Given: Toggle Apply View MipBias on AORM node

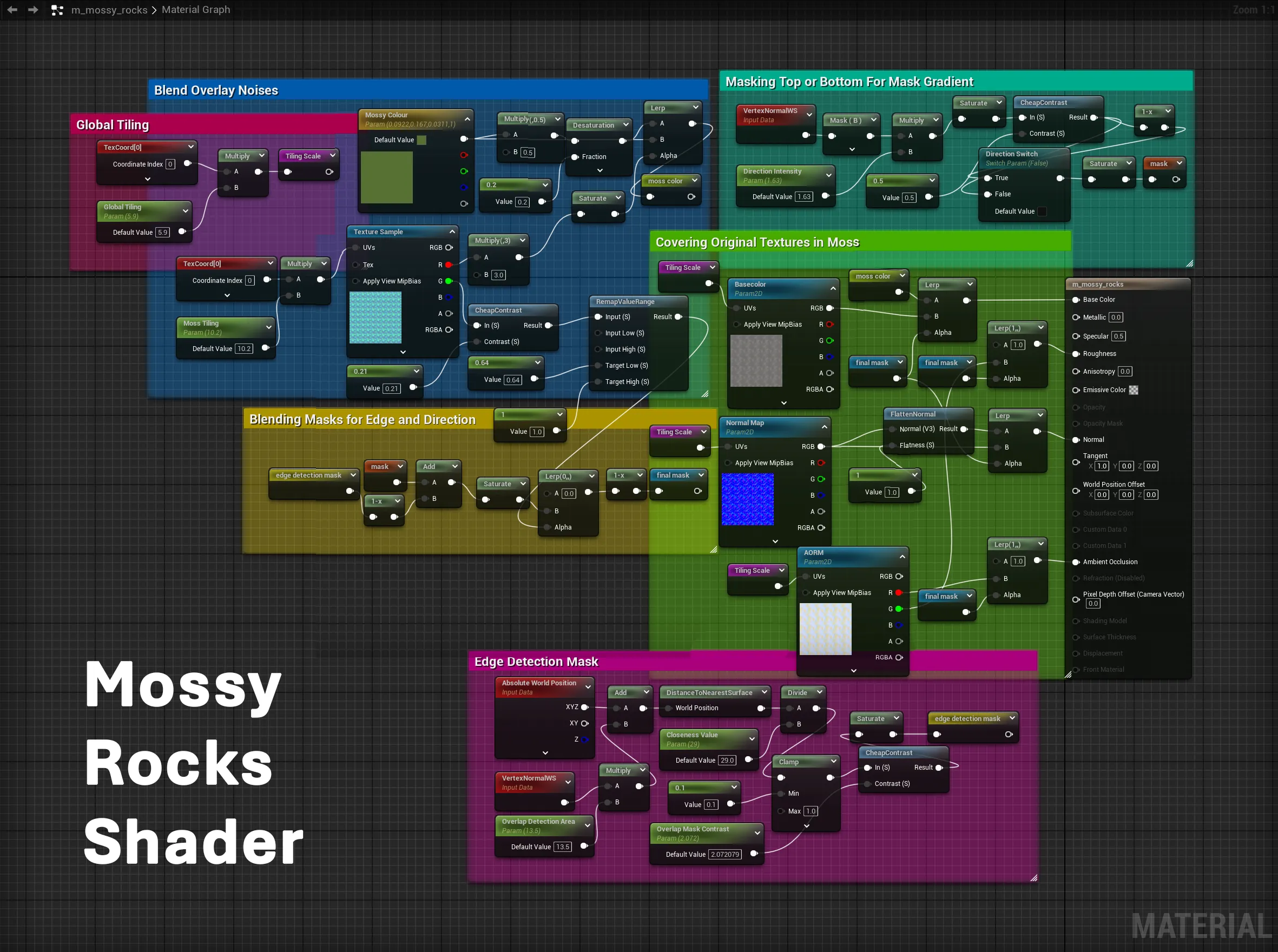Looking at the screenshot, I should [x=806, y=592].
